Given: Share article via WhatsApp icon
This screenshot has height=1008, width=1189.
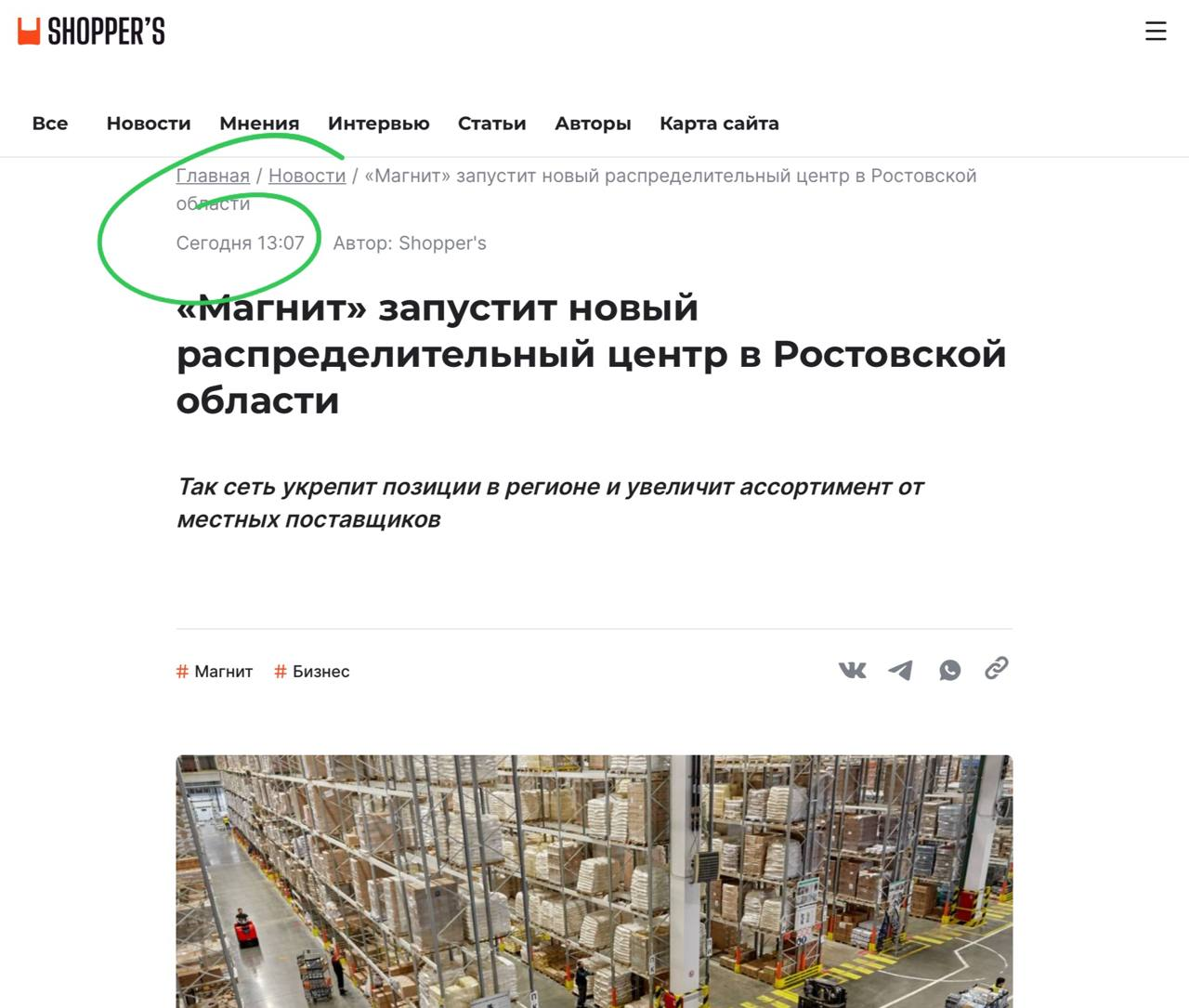Looking at the screenshot, I should point(949,670).
